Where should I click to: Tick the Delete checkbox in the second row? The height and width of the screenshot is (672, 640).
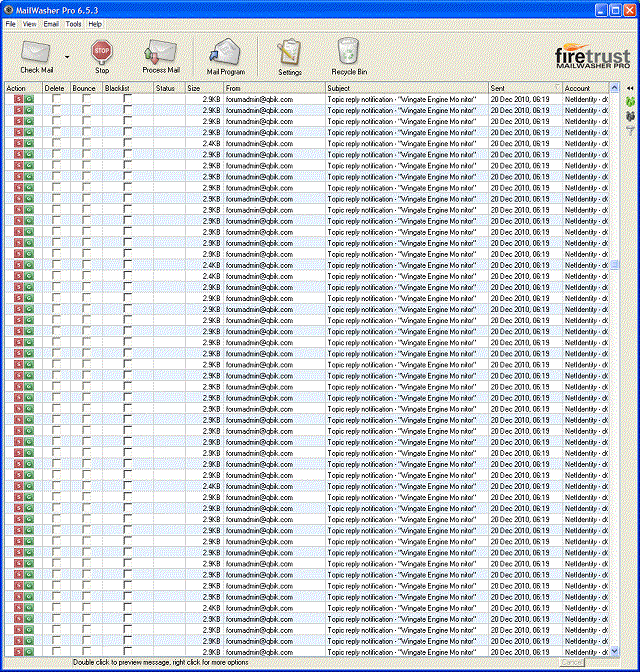coord(56,110)
